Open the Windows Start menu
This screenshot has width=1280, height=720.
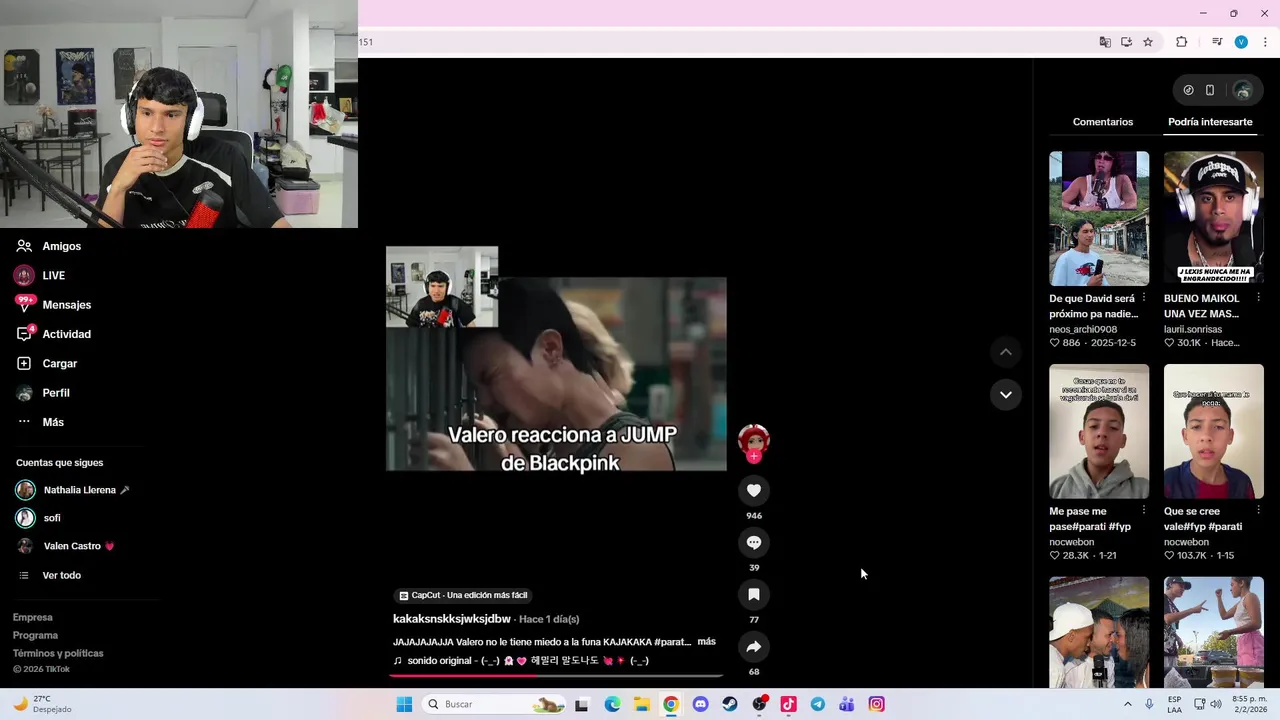(x=404, y=704)
